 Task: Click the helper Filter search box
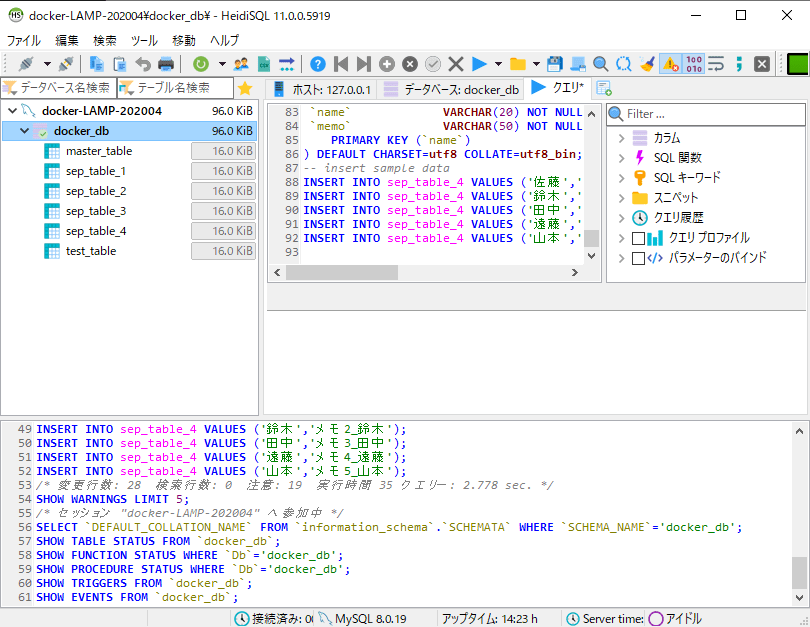click(706, 114)
